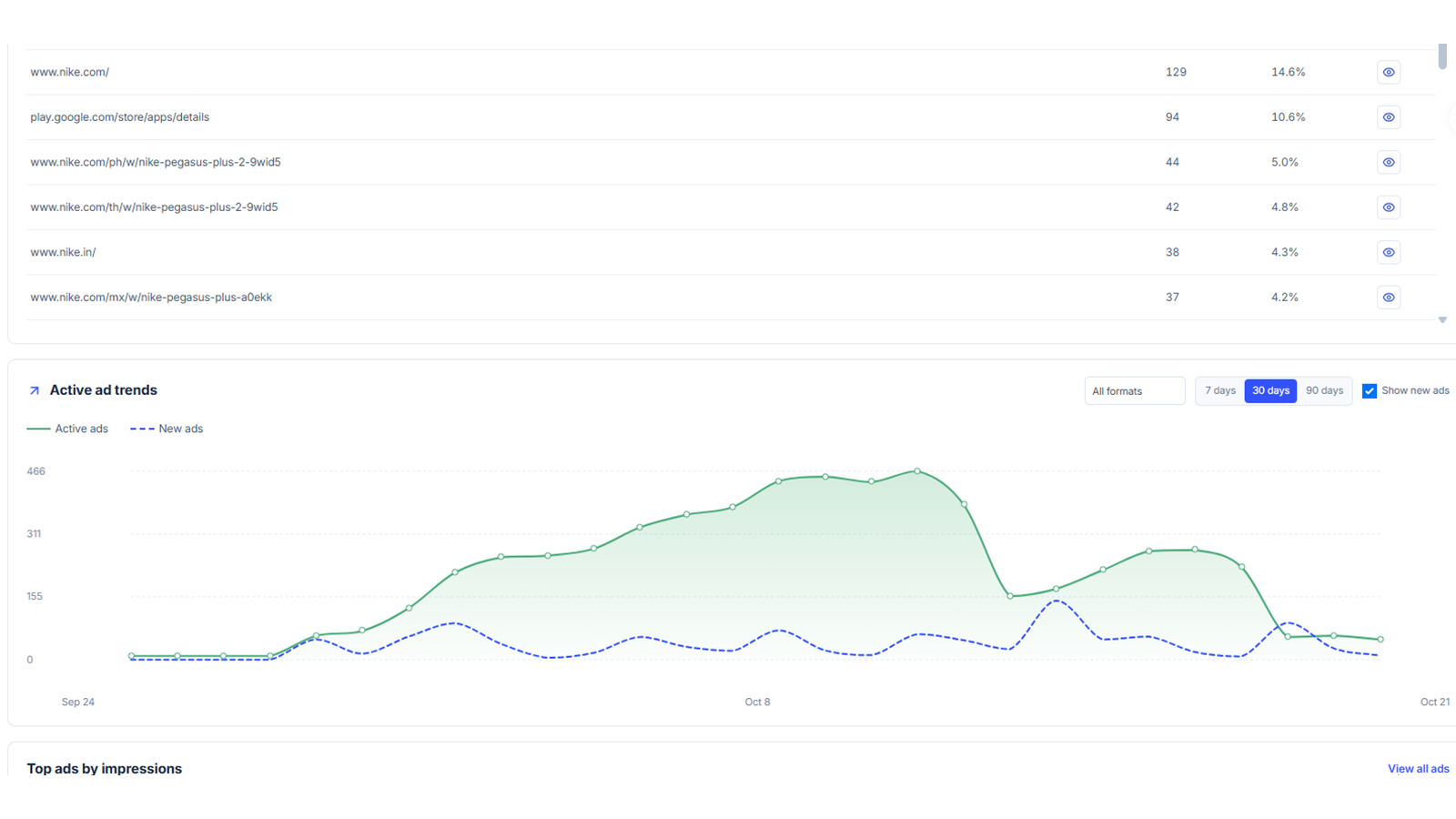Click www.nike.com/ph/w/nike-pegasus-plus-2-9wid5 URL
This screenshot has height=819, width=1456.
point(156,162)
